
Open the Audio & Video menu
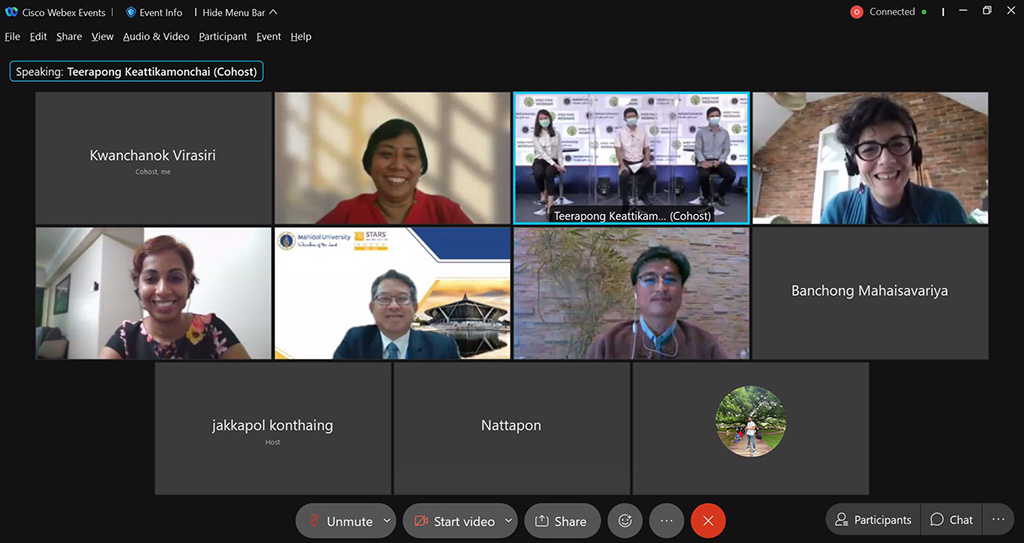(x=155, y=36)
